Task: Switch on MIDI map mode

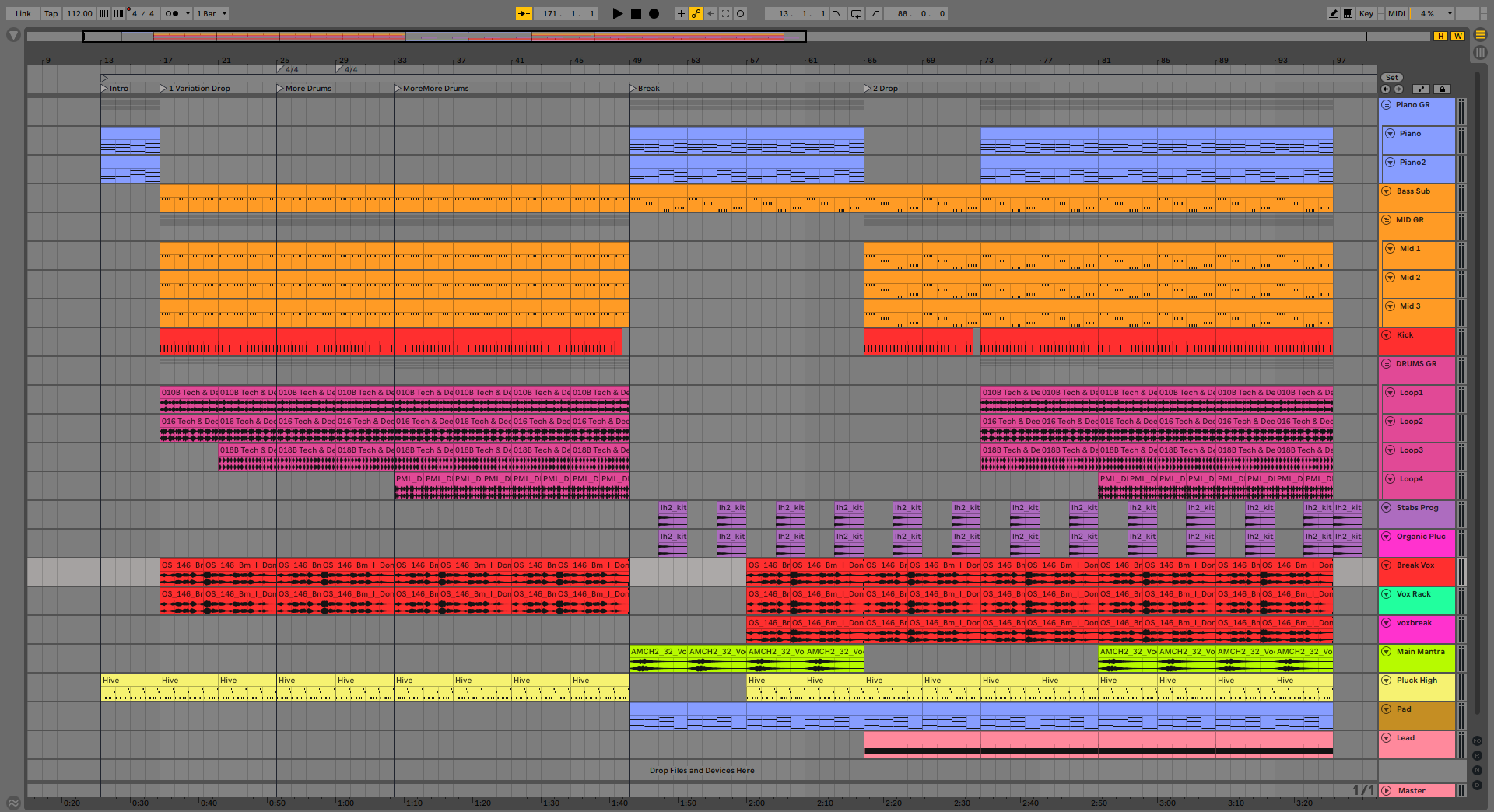Action: (x=1396, y=13)
